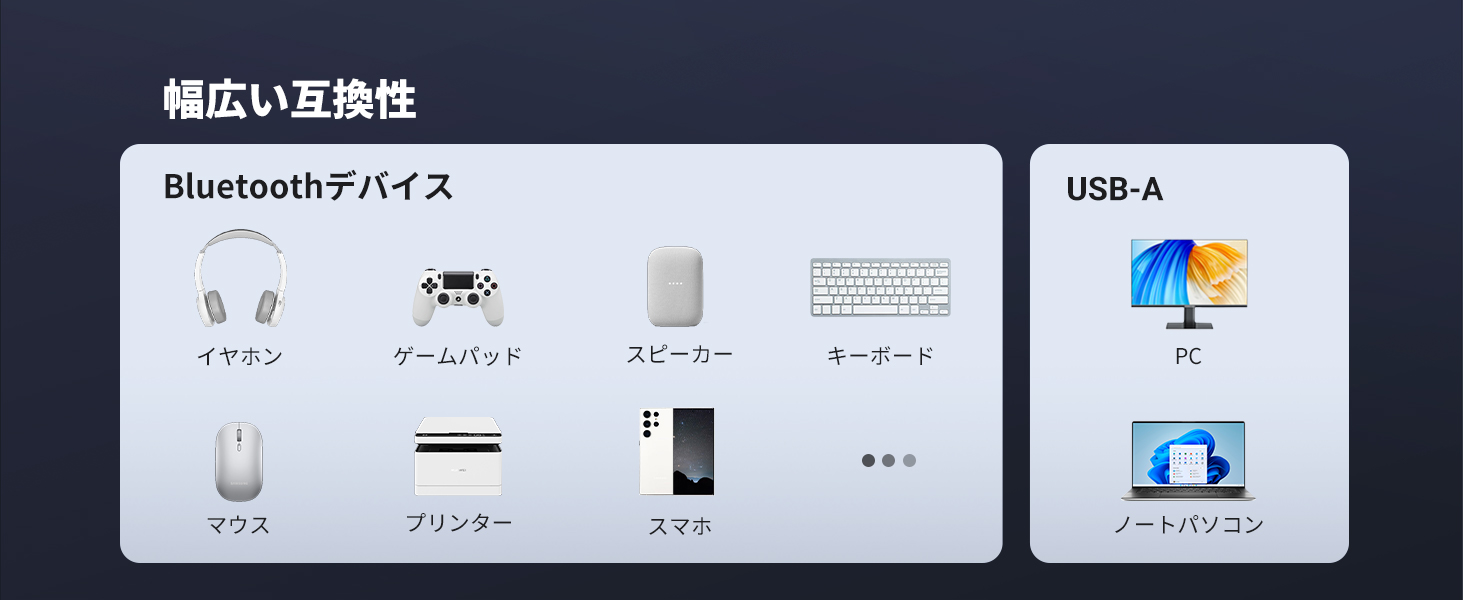Select the white gamepad controller image
Viewport: 1464px width, 600px height.
click(x=458, y=296)
